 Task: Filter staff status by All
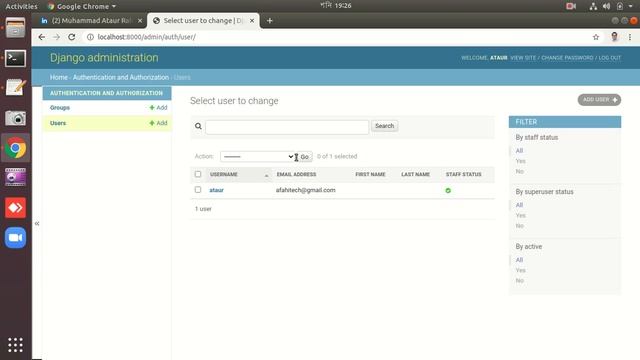click(519, 151)
